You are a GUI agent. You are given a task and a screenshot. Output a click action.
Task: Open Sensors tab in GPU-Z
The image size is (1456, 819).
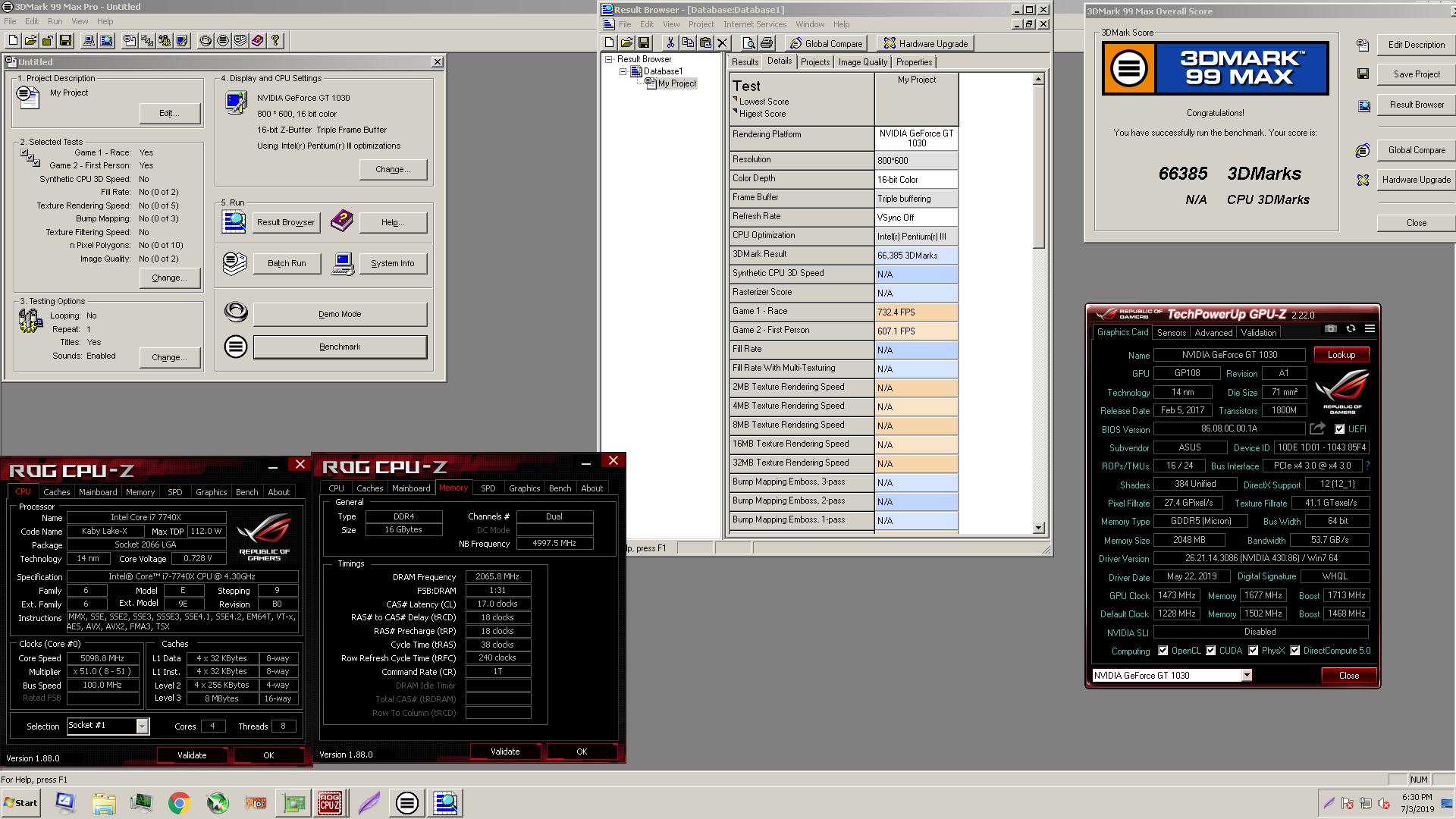(x=1172, y=333)
